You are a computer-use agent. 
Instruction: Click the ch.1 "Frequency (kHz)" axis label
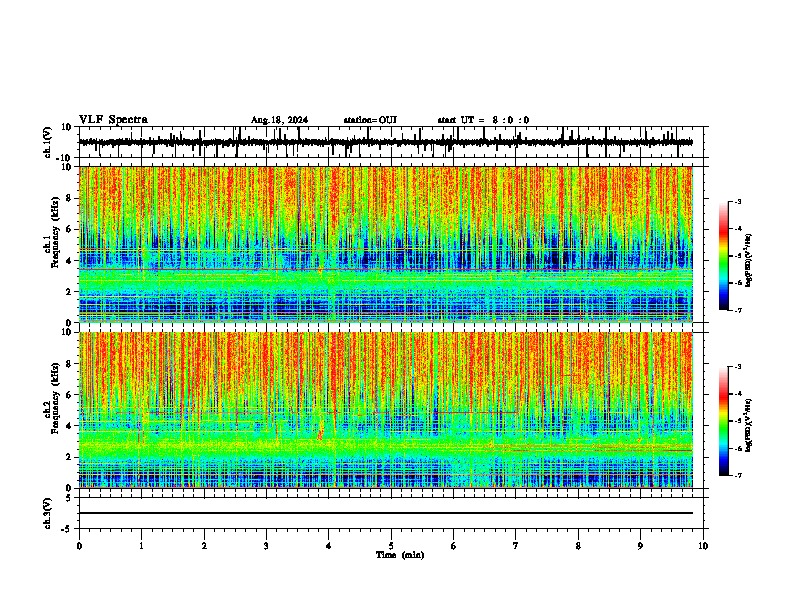(x=56, y=233)
